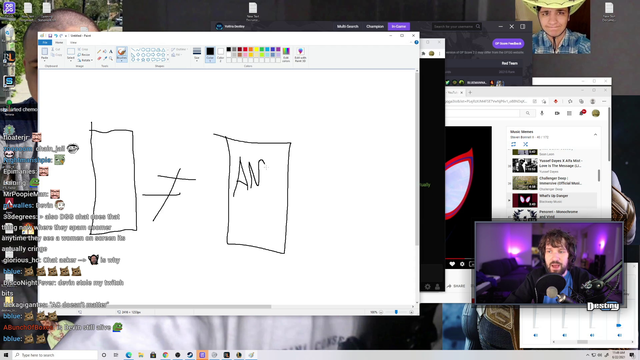The height and width of the screenshot is (360, 640).
Task: Switch to the Home tab in Paint
Action: click(x=59, y=42)
